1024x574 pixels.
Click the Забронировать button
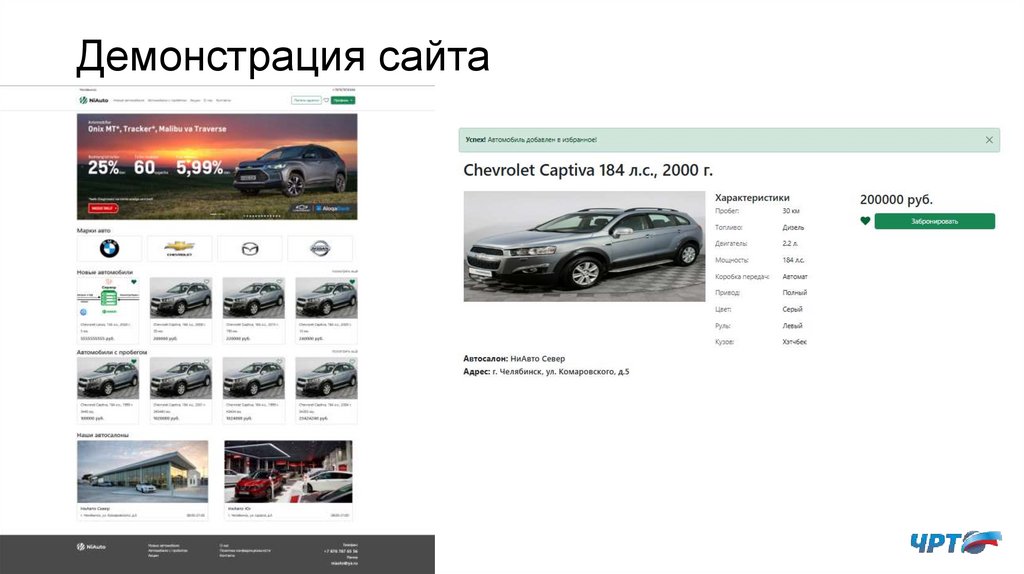pos(935,221)
